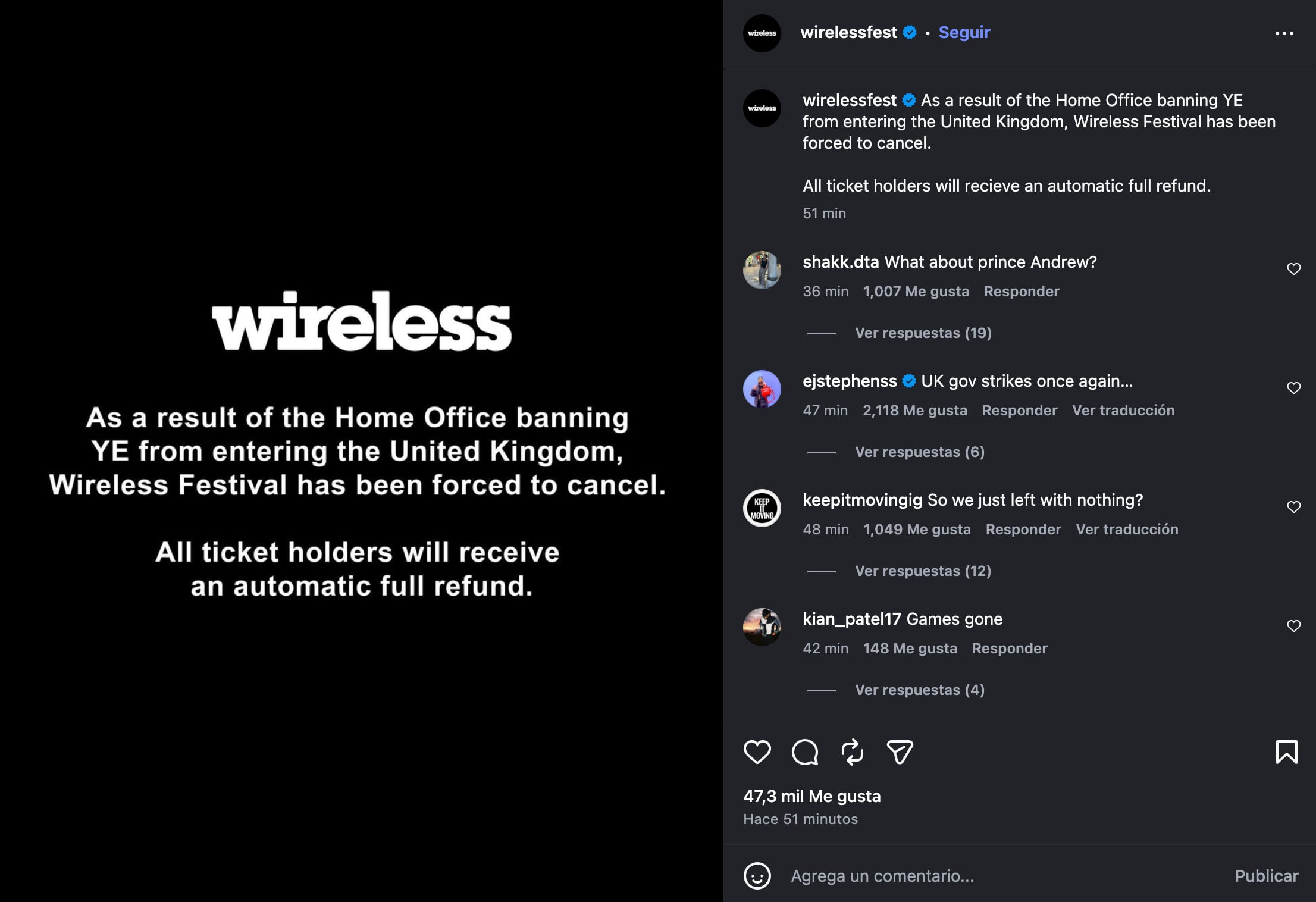The width and height of the screenshot is (1316, 902).
Task: Follow wirelessfest via the Seguir button
Action: [x=964, y=33]
